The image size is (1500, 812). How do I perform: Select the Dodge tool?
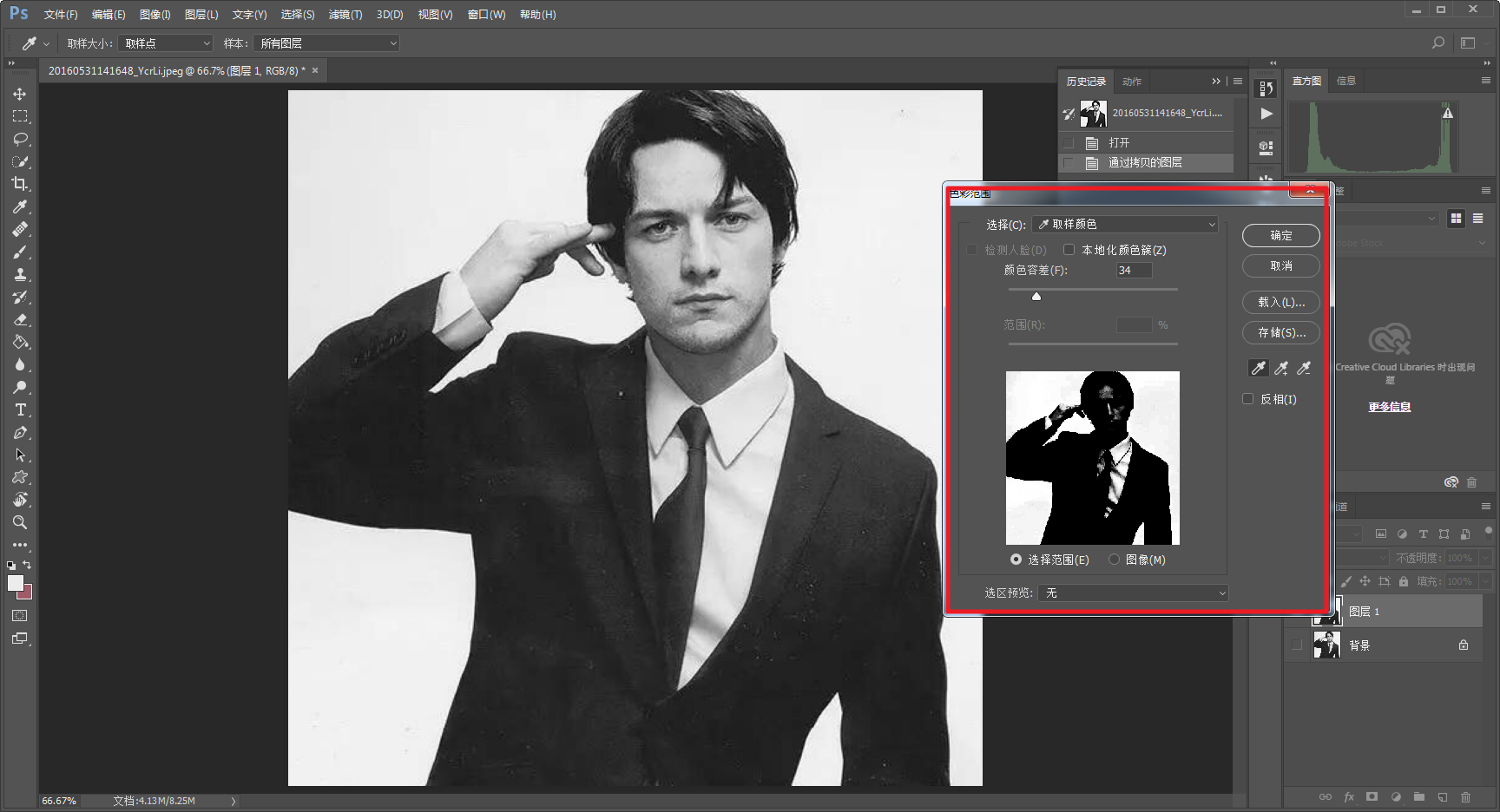click(19, 387)
